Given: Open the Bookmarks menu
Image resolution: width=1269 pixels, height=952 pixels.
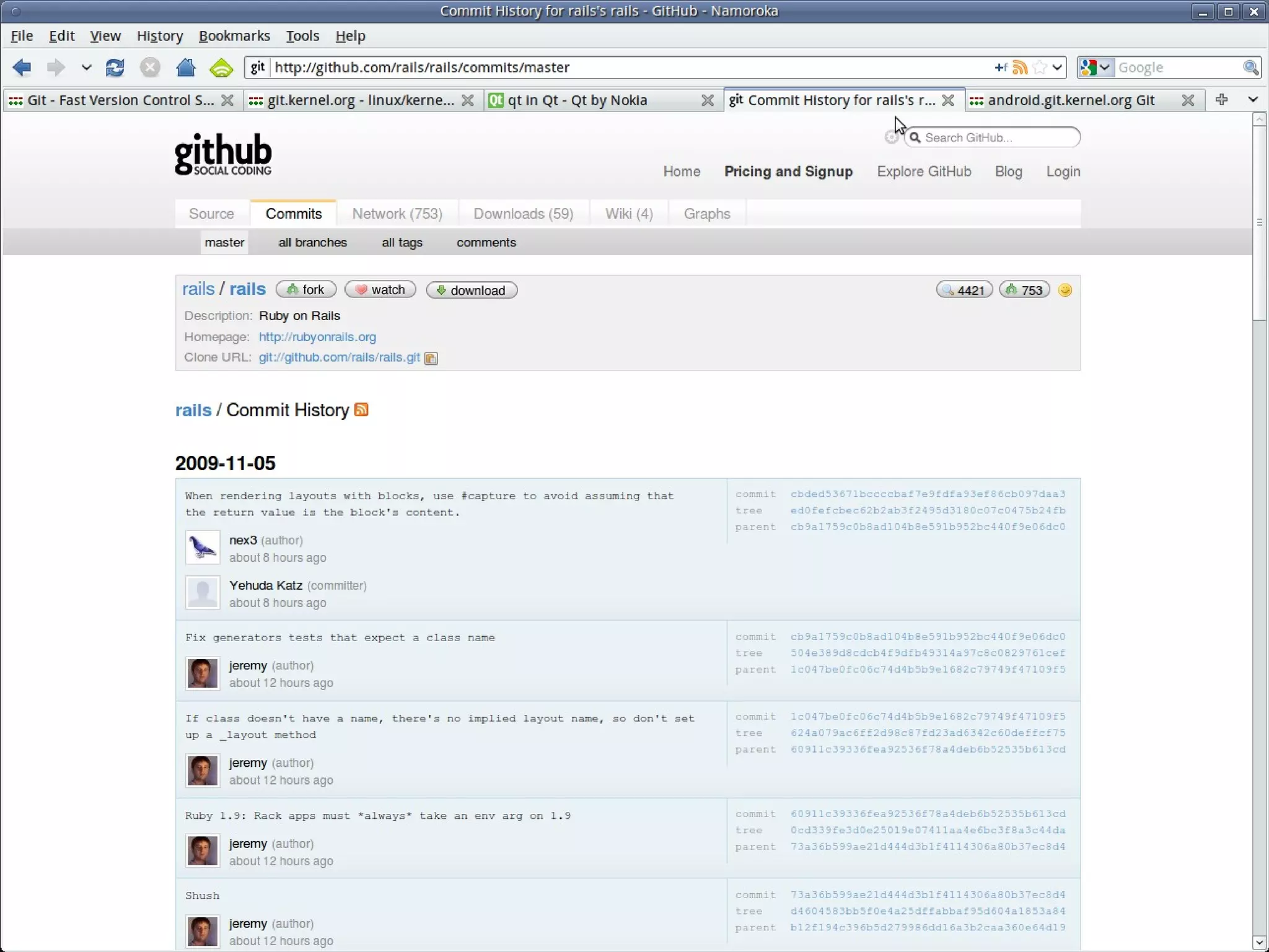Looking at the screenshot, I should (234, 36).
